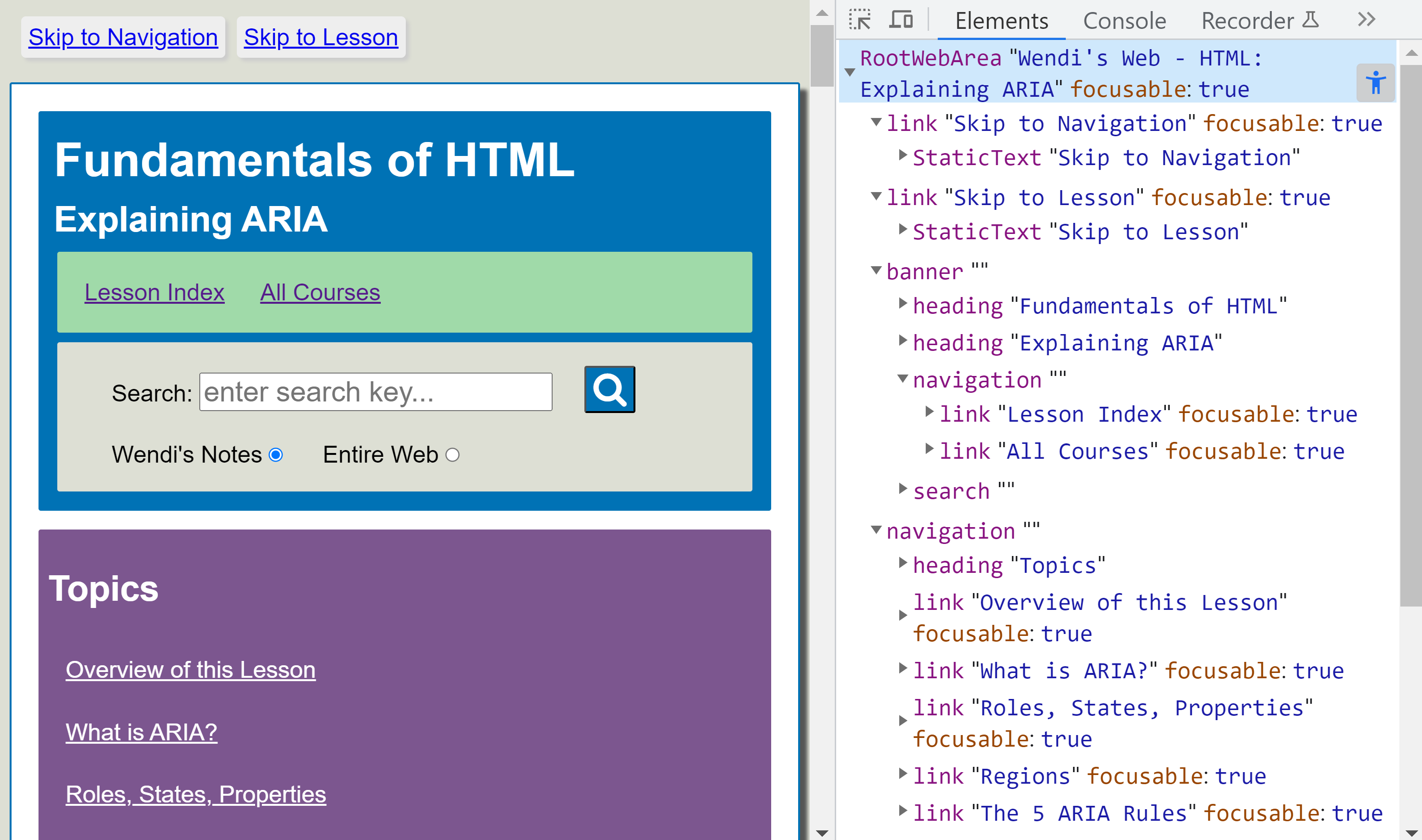
Task: Open Overview of this Lesson link
Action: coord(191,670)
